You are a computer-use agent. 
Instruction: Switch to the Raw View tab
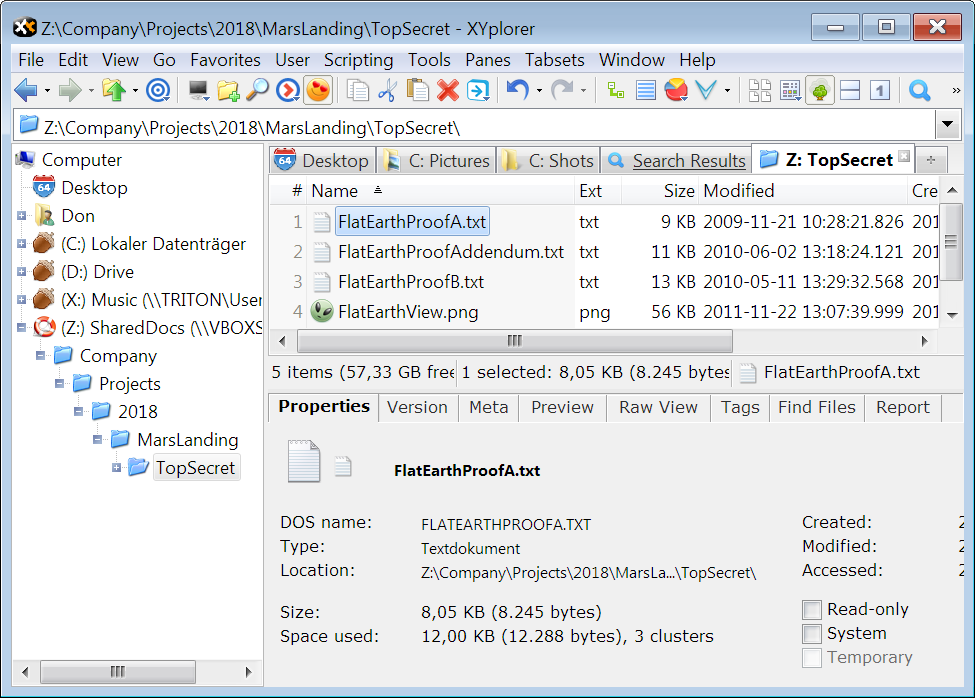[658, 407]
